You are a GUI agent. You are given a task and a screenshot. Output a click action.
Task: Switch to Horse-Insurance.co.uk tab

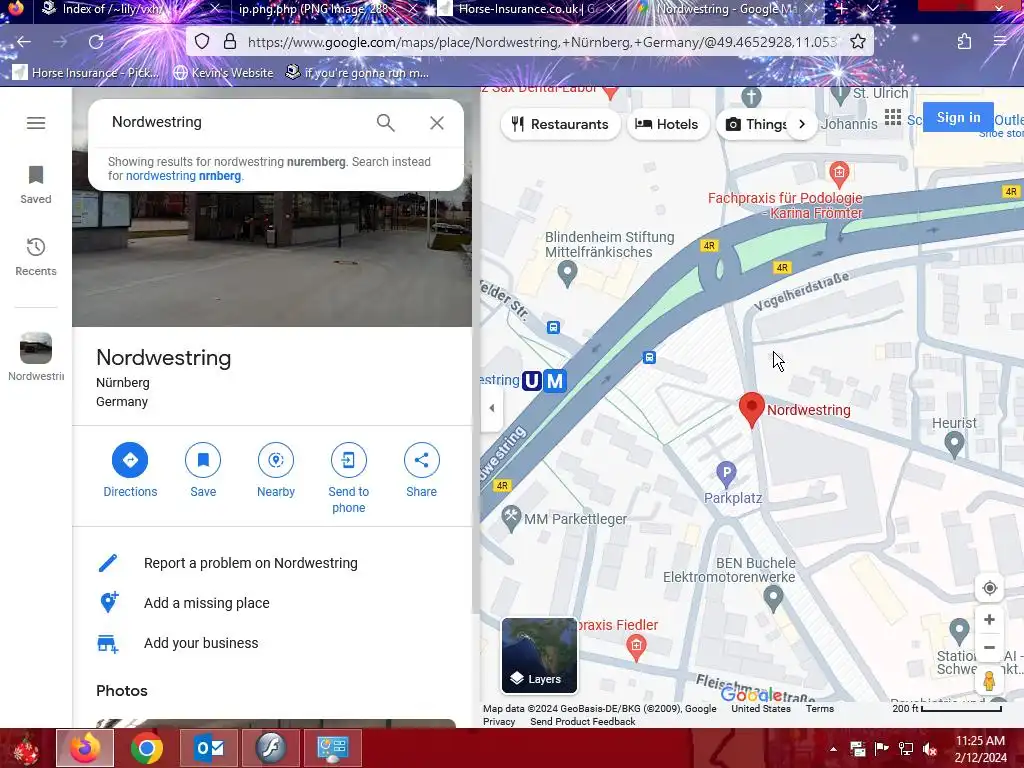tap(526, 9)
